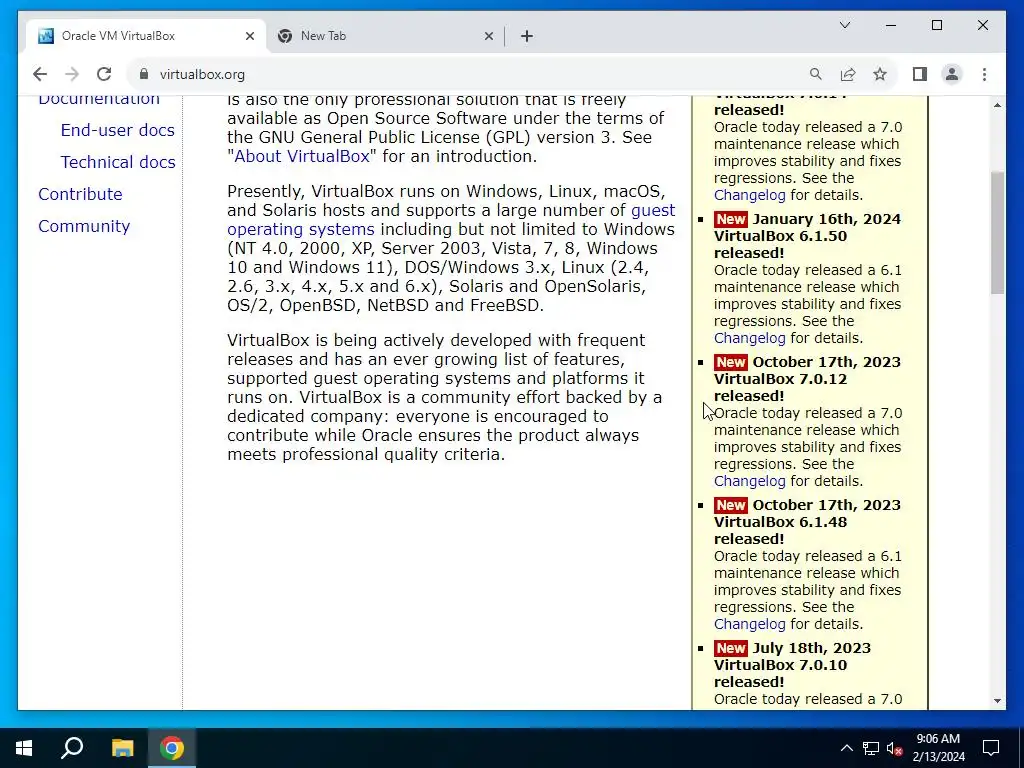The width and height of the screenshot is (1024, 768).
Task: Open the Windows Start menu
Action: 24,748
